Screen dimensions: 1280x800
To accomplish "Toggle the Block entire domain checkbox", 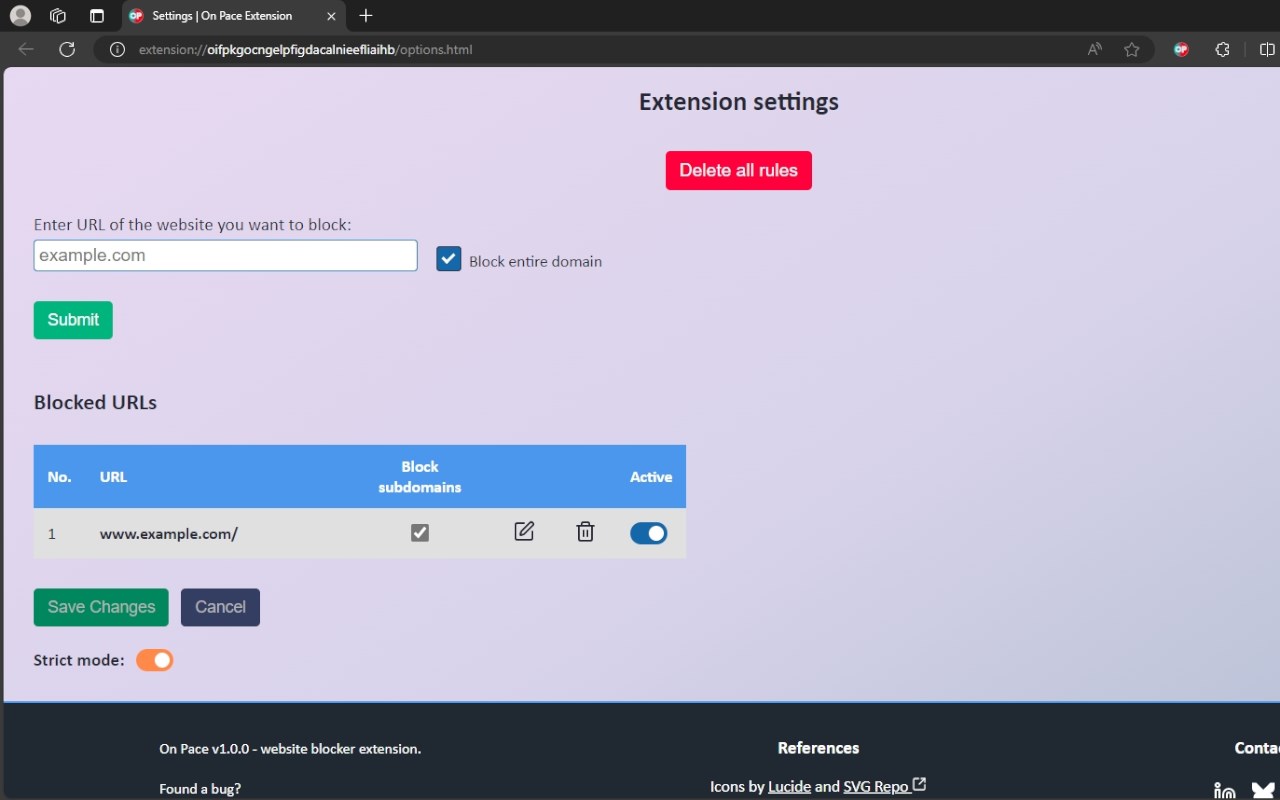I will [448, 259].
